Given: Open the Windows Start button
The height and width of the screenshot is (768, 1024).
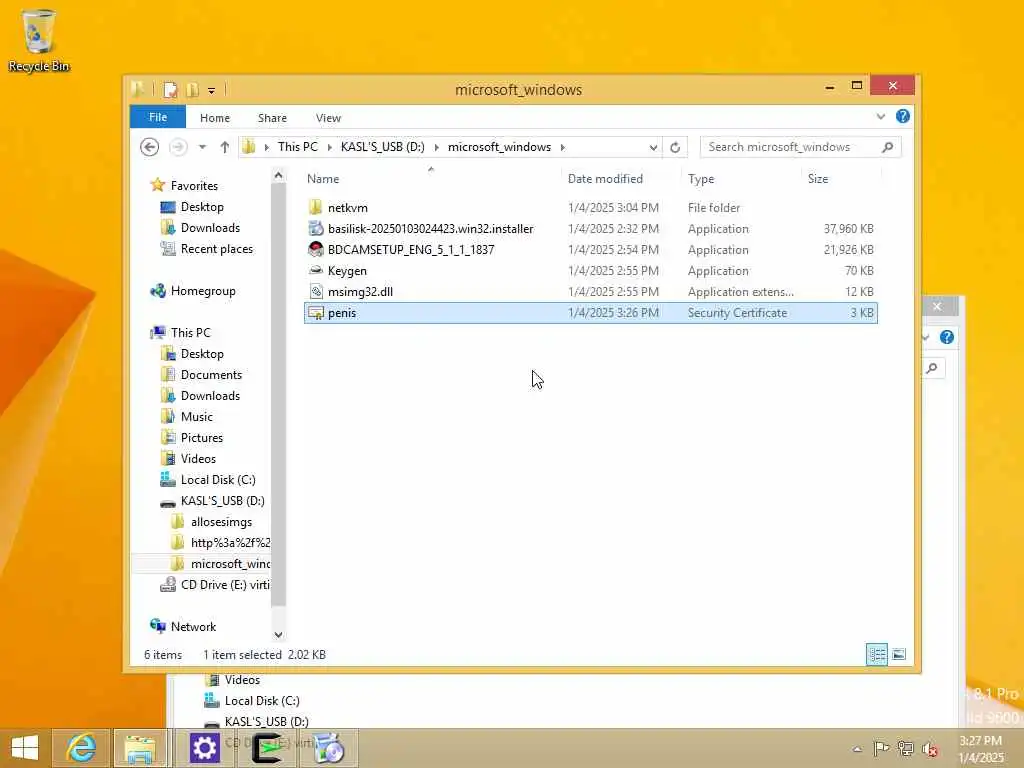Looking at the screenshot, I should coord(25,748).
